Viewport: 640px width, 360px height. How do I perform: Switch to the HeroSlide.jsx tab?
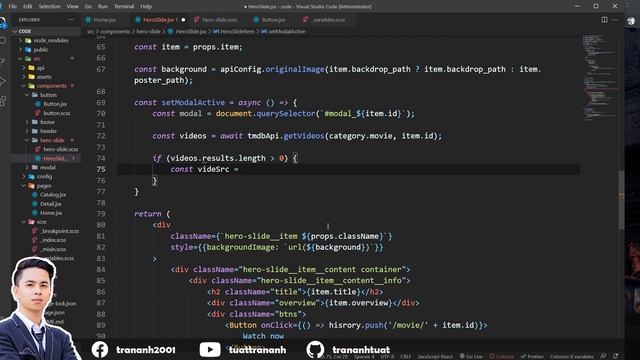[x=160, y=20]
